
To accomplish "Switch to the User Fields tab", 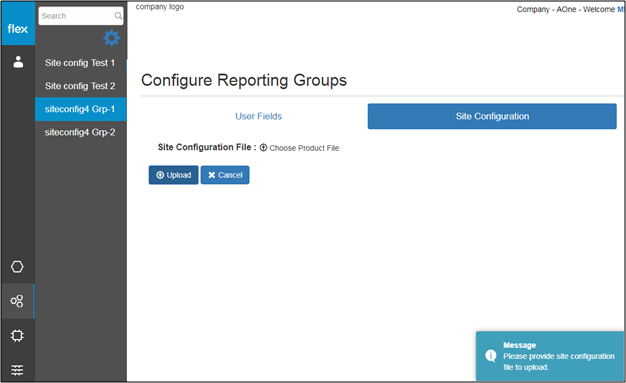I will coord(258,116).
